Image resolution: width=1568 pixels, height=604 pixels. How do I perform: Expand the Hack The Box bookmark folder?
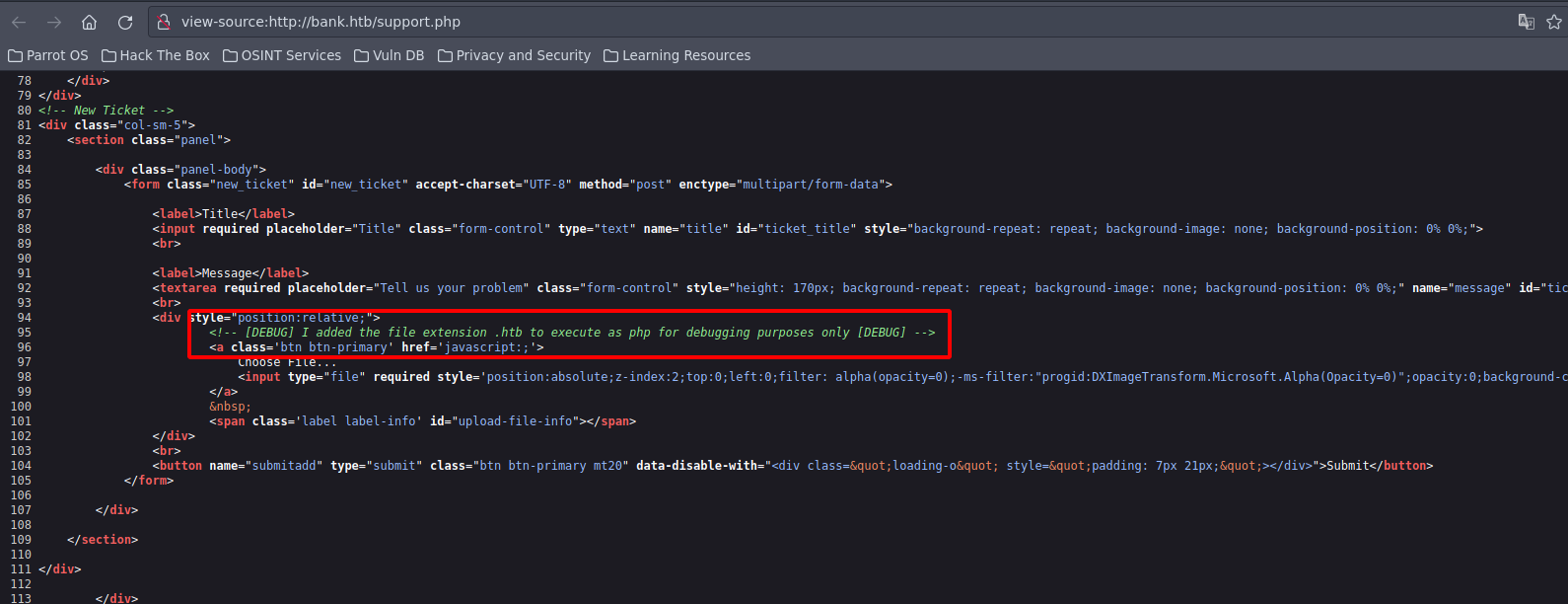pos(156,55)
